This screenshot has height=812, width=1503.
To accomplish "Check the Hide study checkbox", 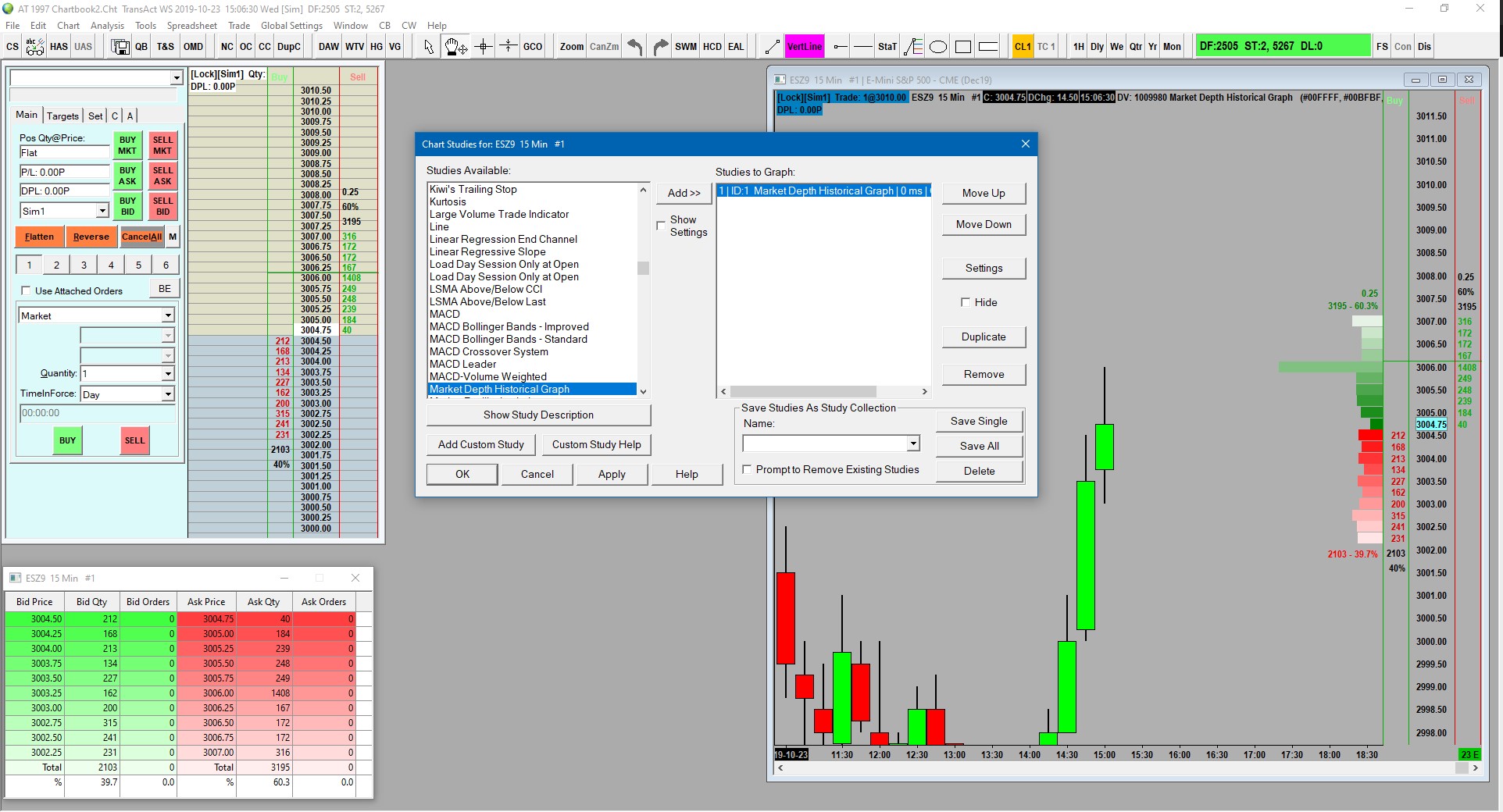I will [x=966, y=302].
